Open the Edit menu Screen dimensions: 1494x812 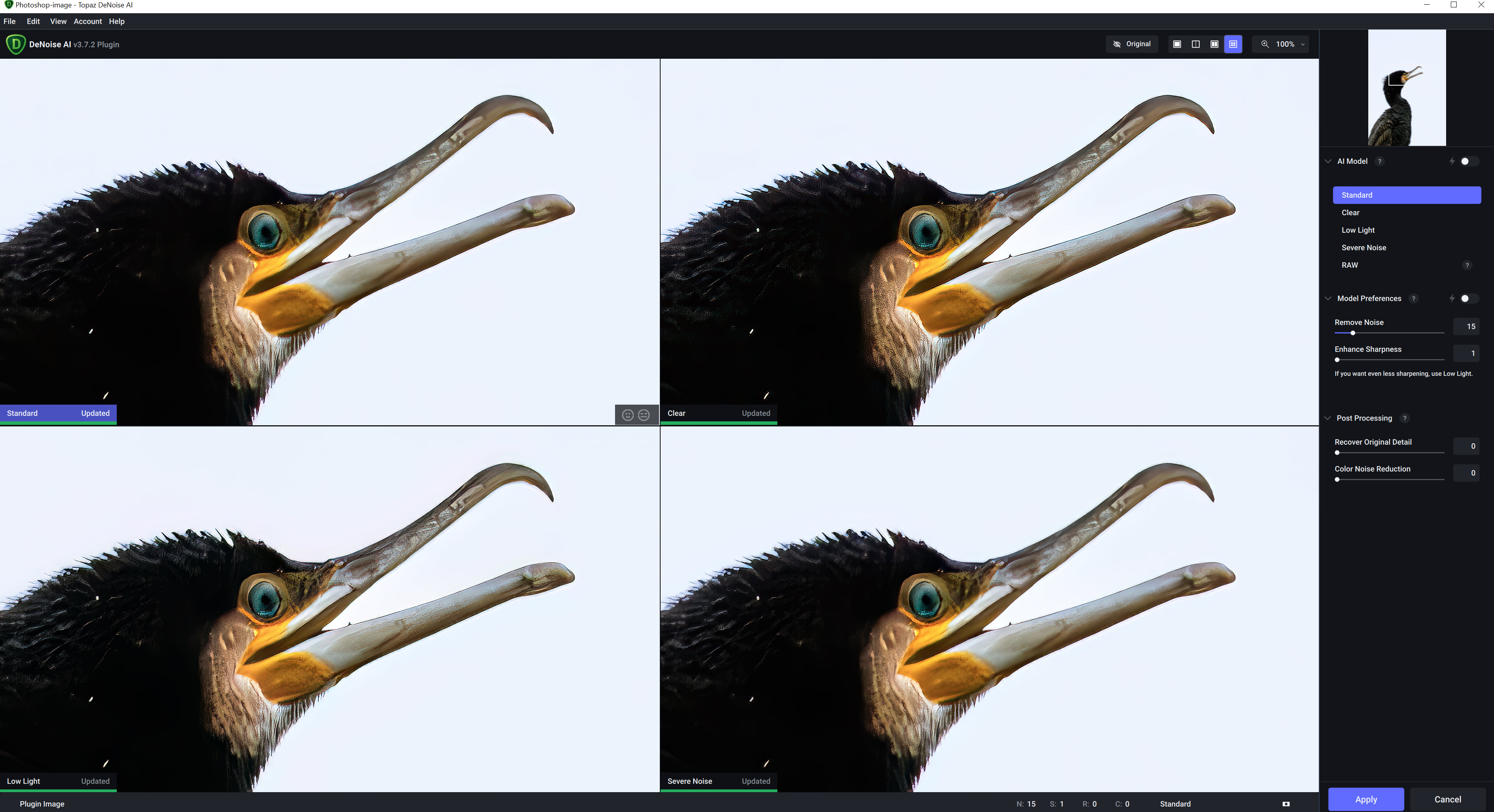coord(33,21)
